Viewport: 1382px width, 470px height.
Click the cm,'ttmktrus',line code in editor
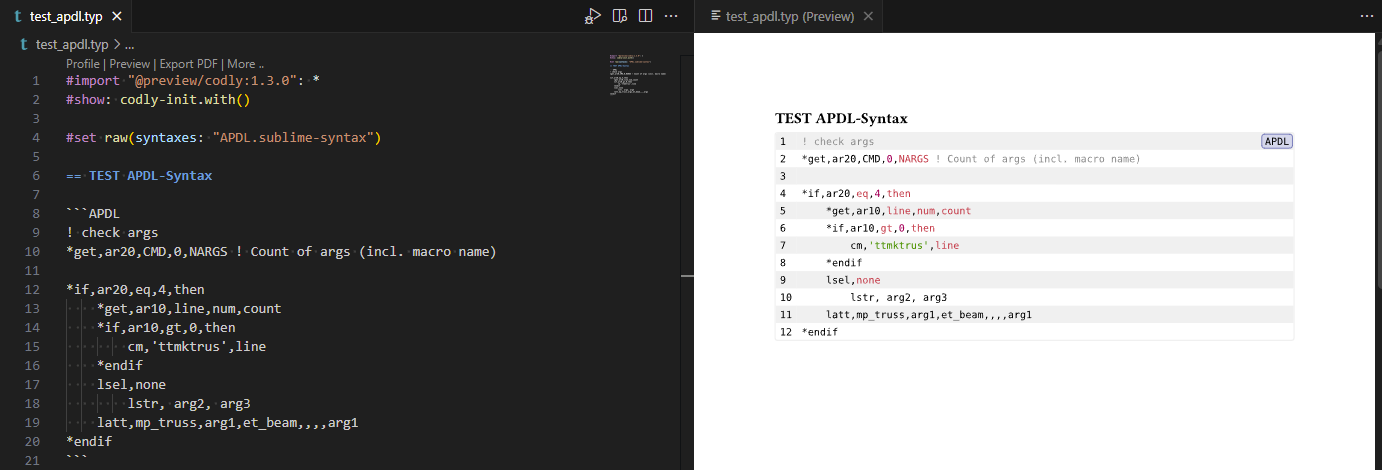click(196, 346)
